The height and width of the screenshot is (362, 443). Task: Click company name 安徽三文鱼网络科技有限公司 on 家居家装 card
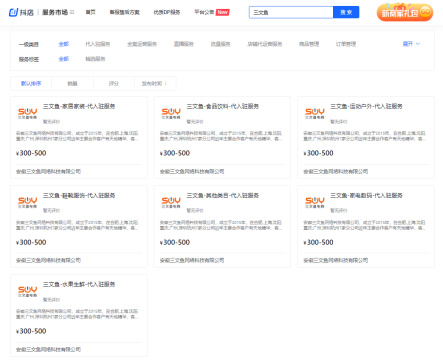click(48, 172)
